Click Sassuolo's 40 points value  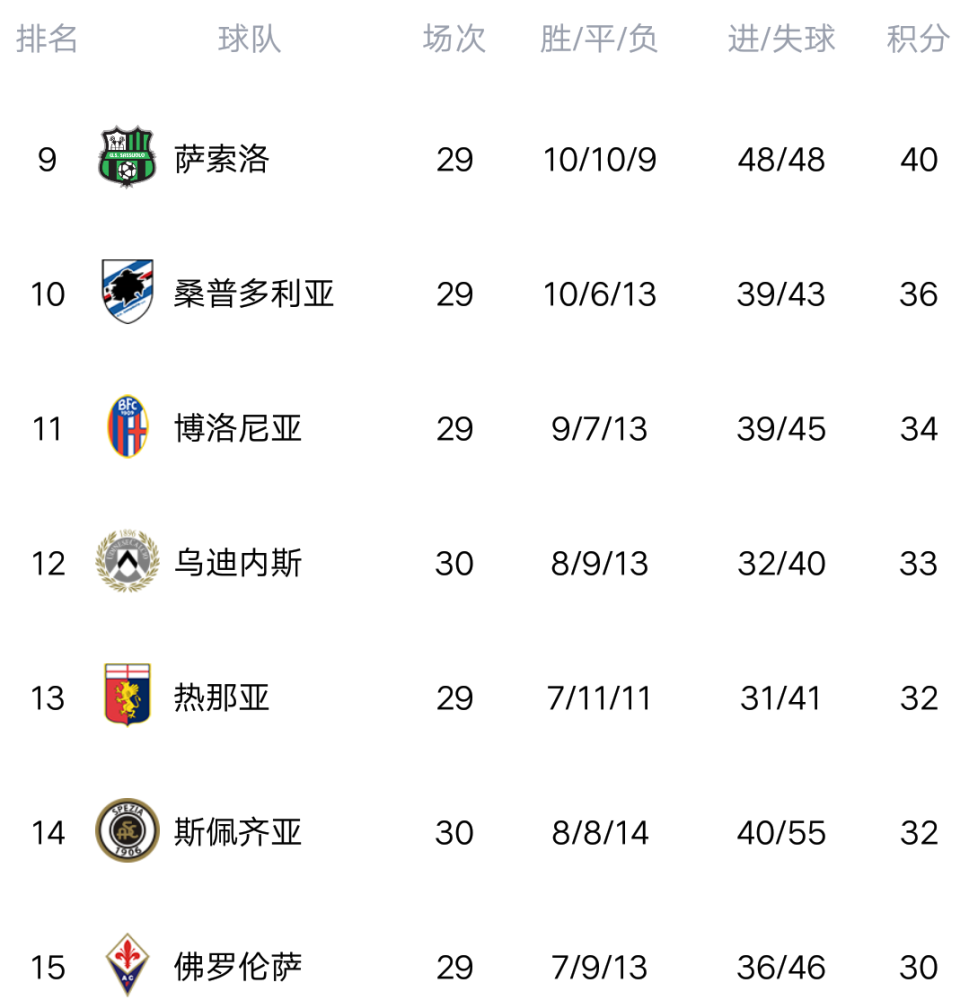919,159
